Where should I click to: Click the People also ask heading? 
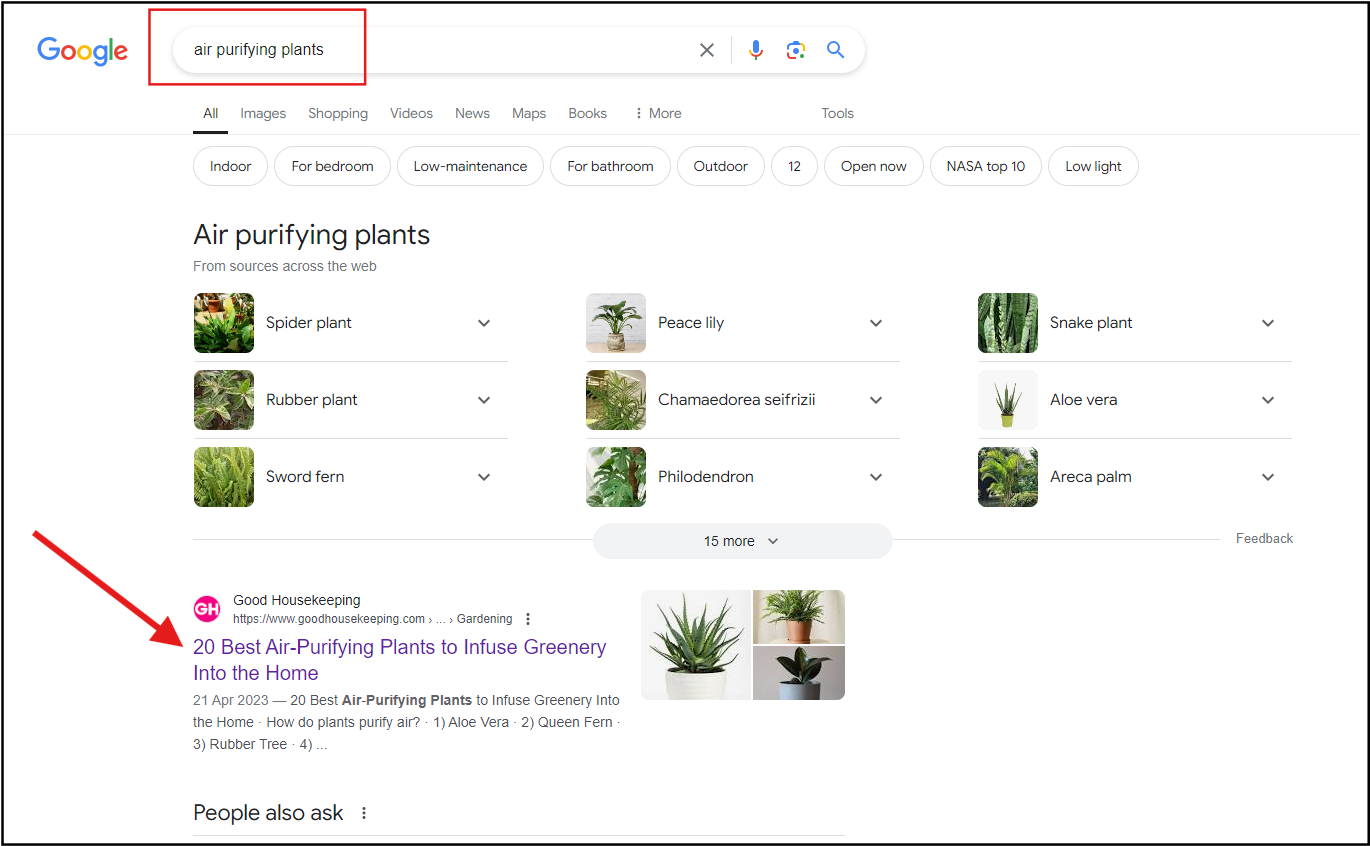click(268, 813)
